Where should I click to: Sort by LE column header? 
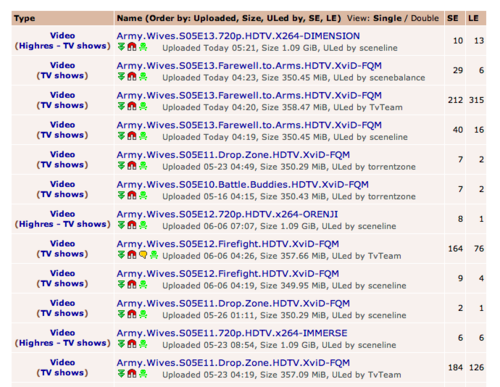point(473,18)
